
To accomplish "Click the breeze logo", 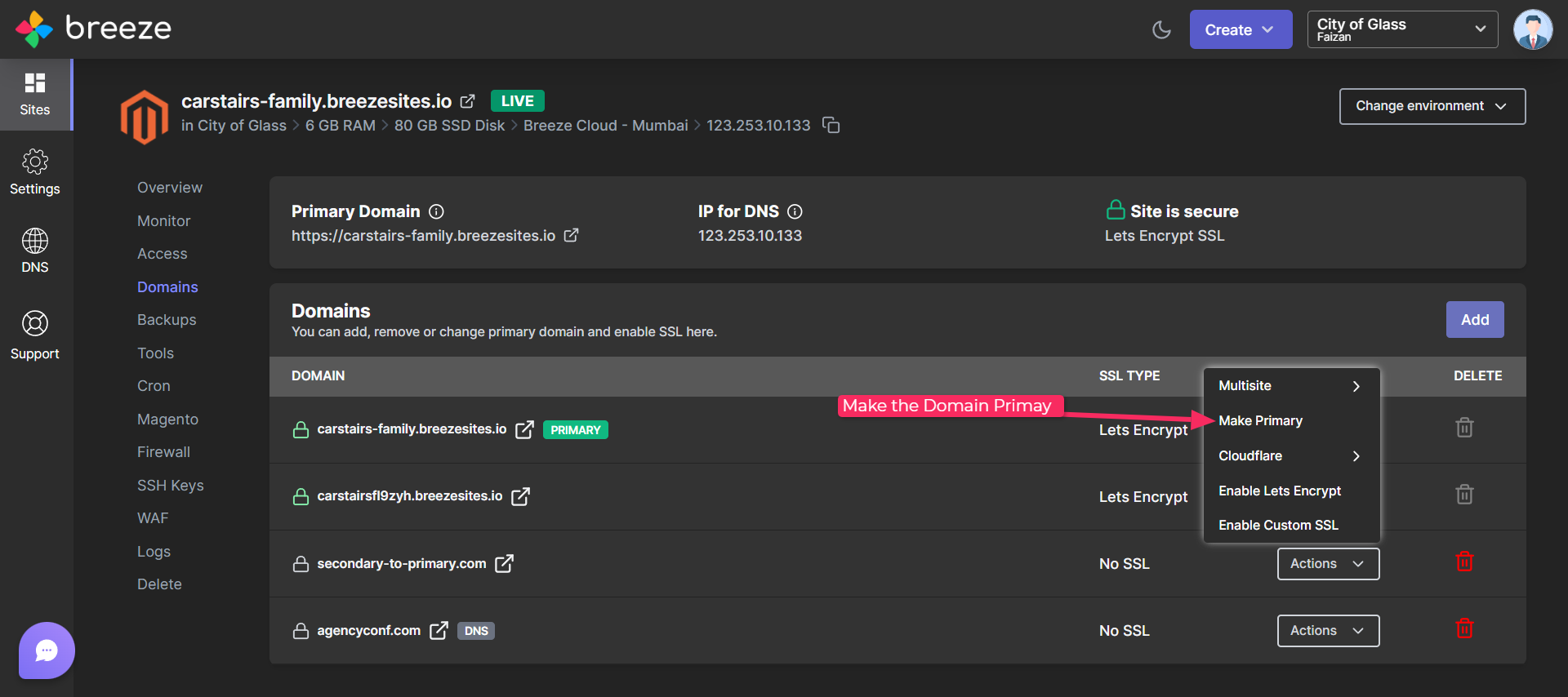I will [93, 29].
